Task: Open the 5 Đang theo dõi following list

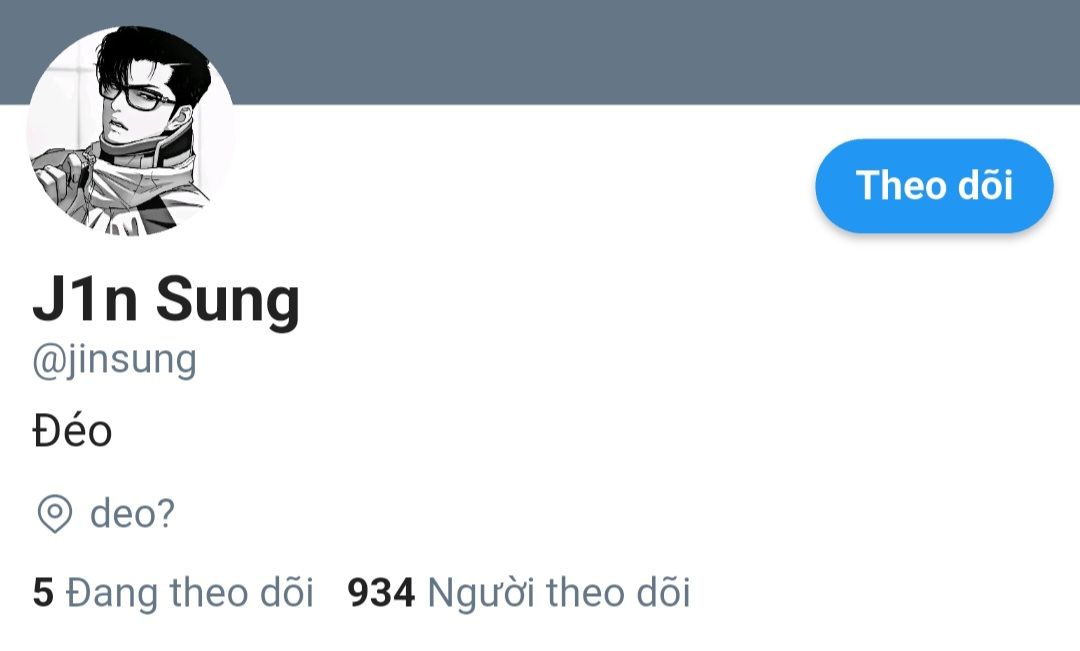Action: pyautogui.click(x=173, y=592)
